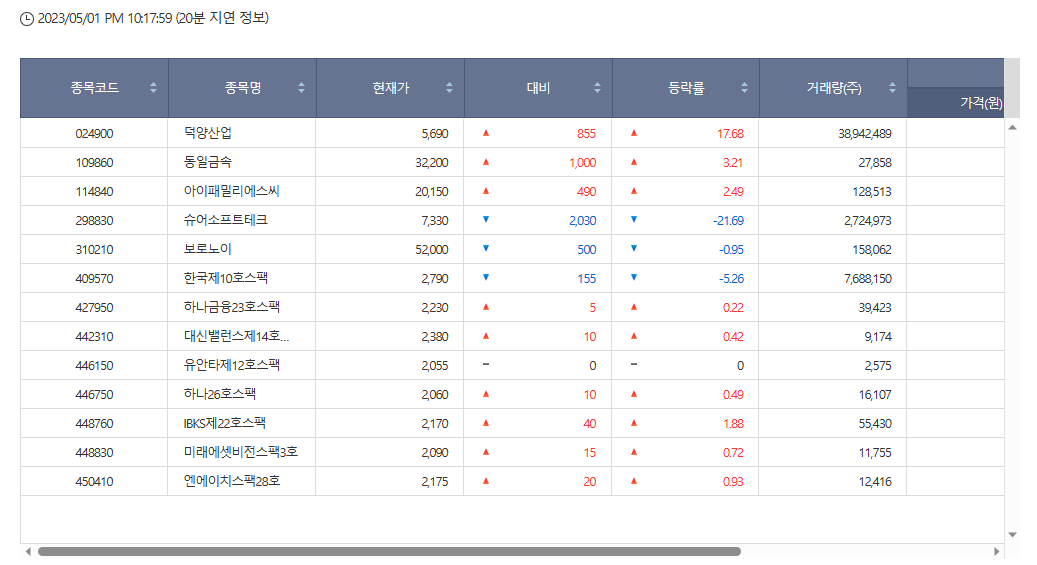Click stock code 448830
The image size is (1037, 565).
94,454
